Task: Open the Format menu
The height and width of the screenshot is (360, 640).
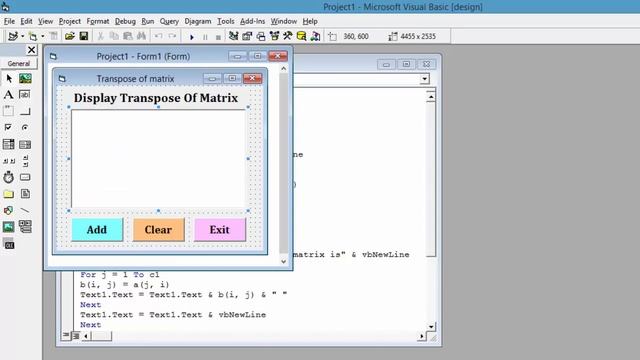Action: tap(98, 21)
